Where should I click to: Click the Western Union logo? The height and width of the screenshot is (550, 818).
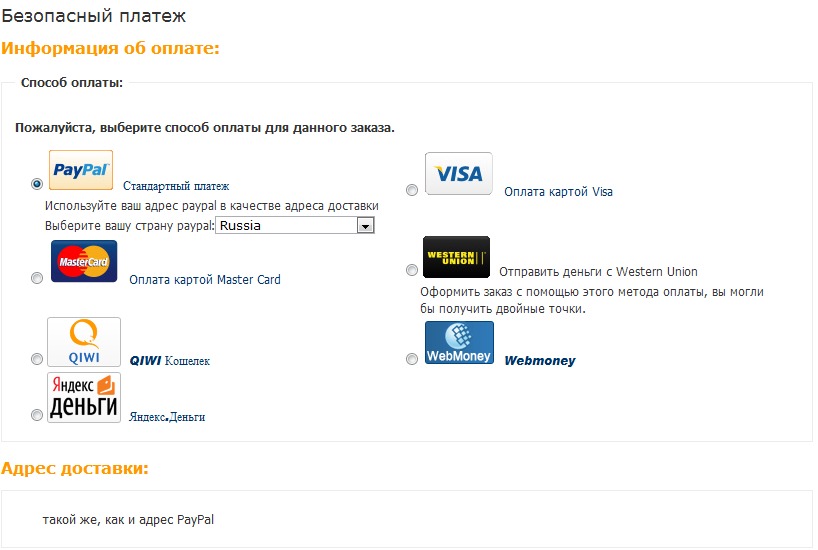(x=456, y=257)
